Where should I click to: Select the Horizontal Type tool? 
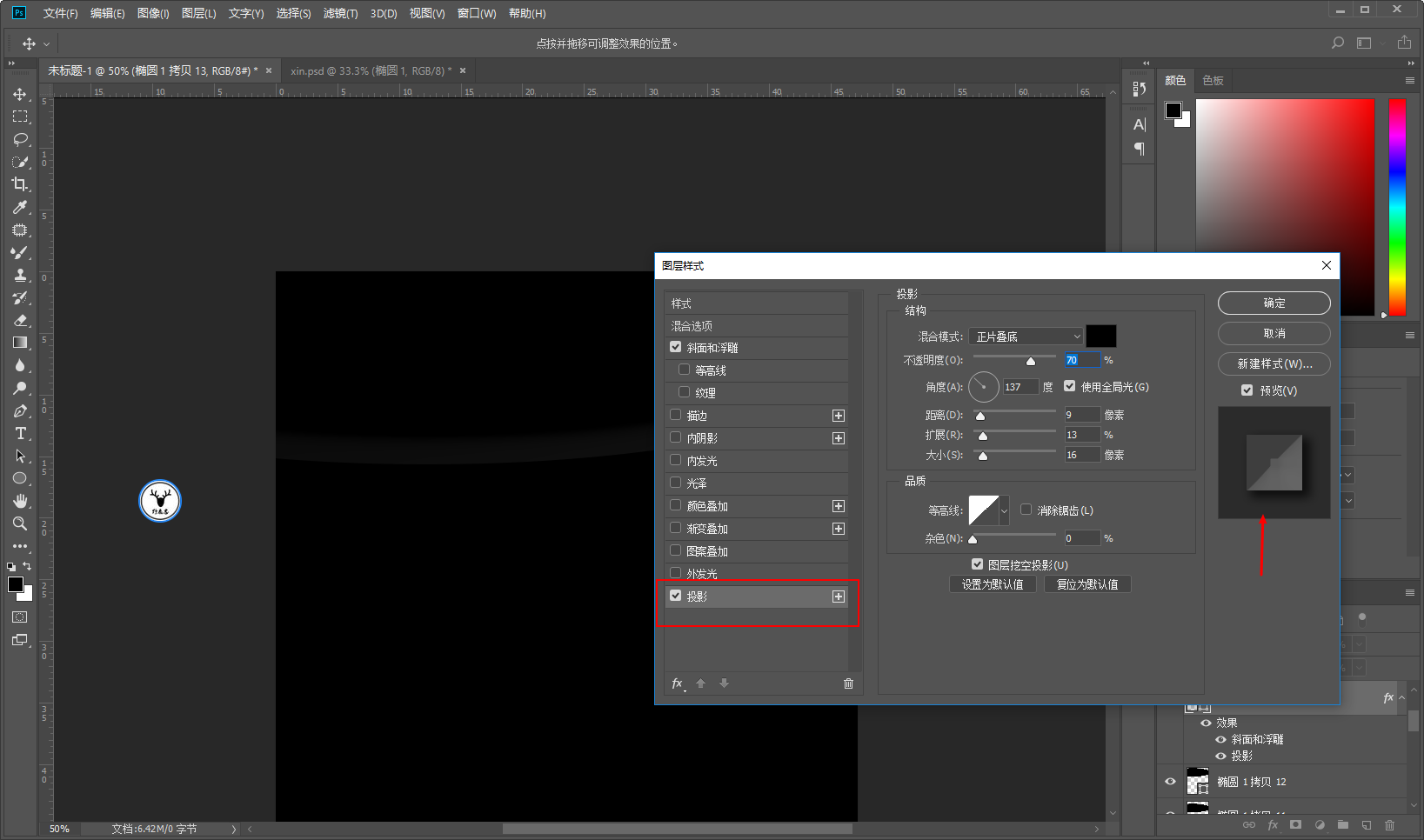pyautogui.click(x=20, y=433)
